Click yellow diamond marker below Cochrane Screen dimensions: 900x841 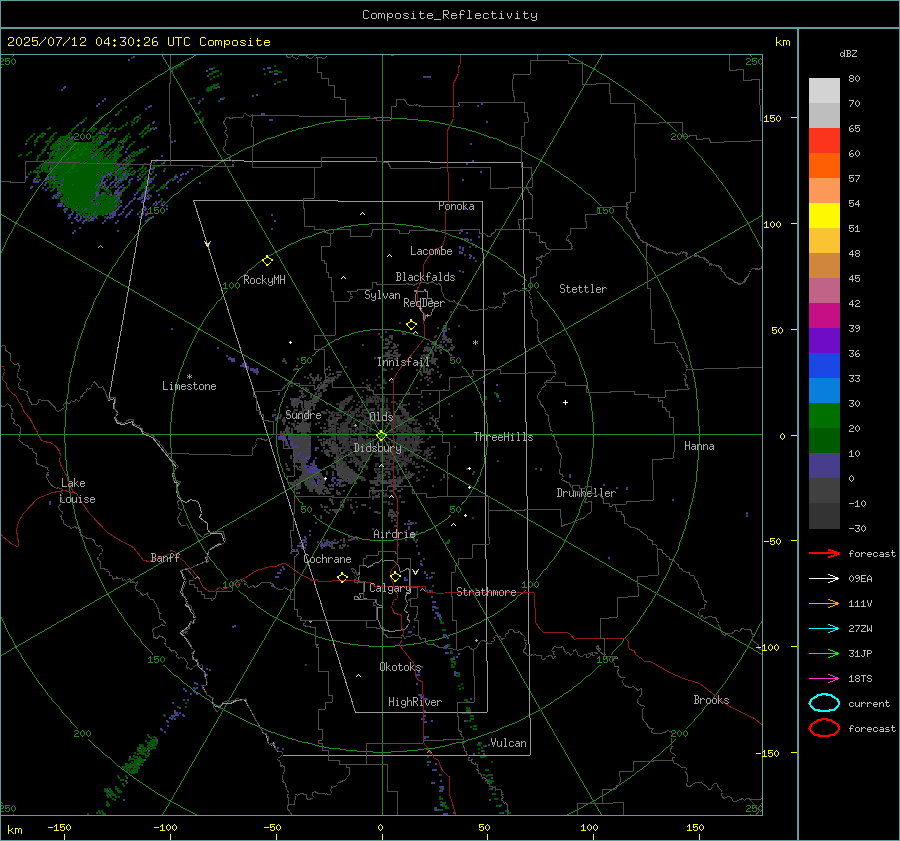pyautogui.click(x=342, y=577)
